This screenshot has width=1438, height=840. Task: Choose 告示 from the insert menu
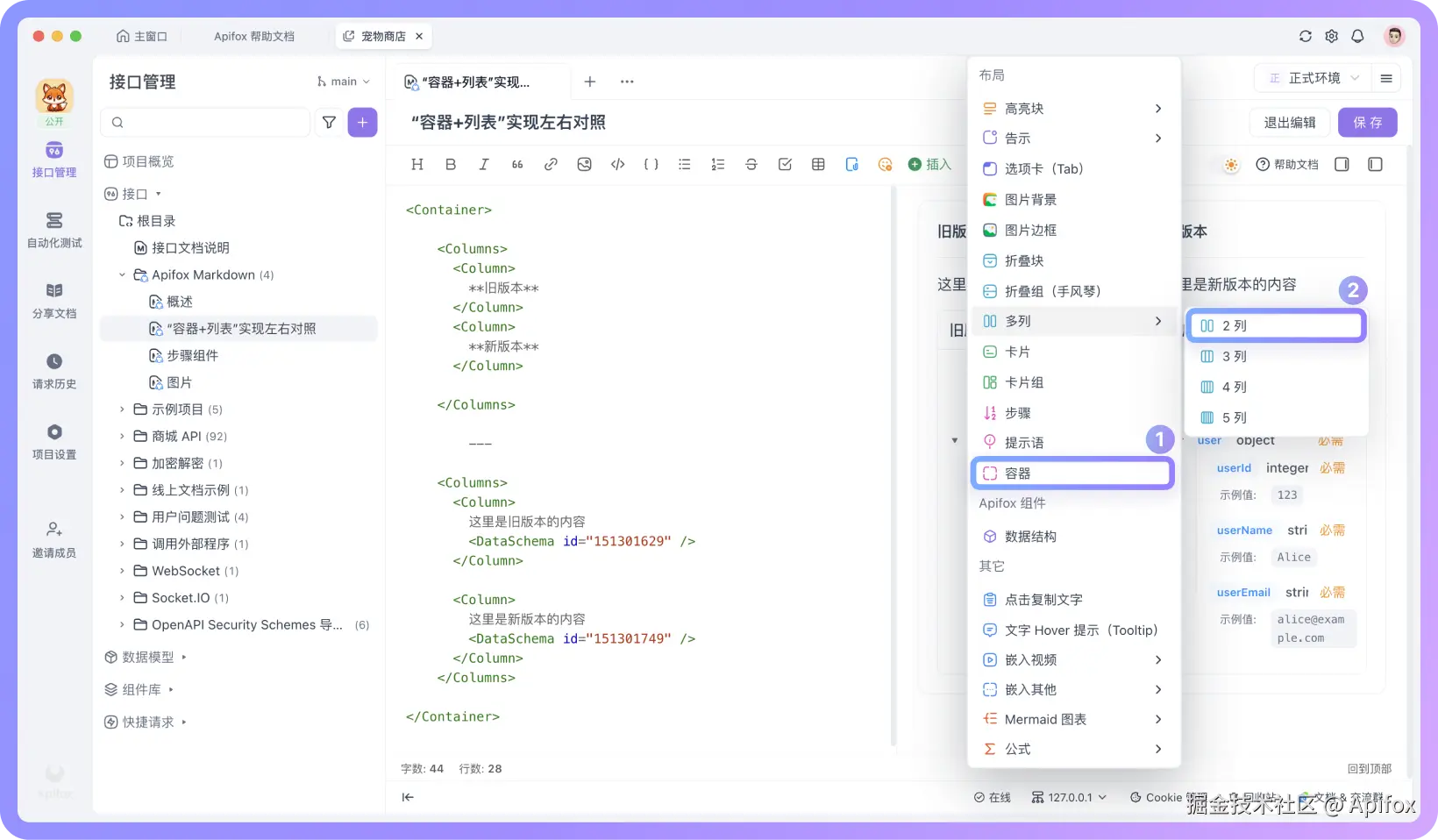(1074, 139)
